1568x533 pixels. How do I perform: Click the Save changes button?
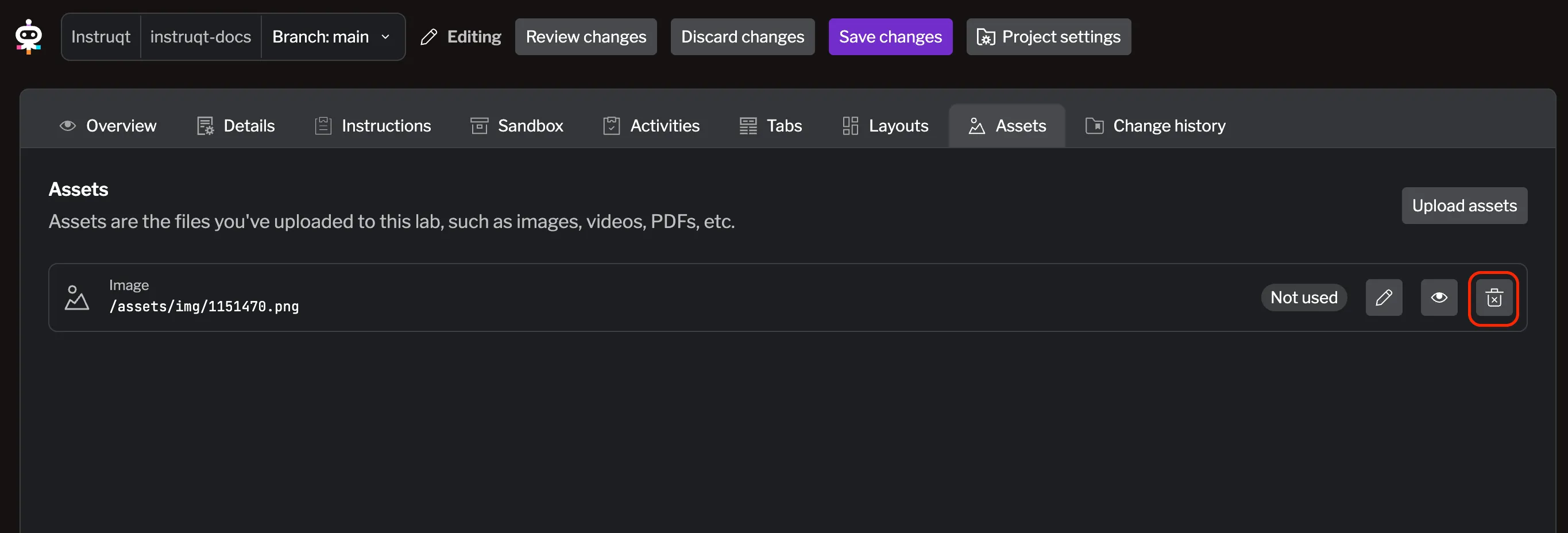(x=890, y=37)
